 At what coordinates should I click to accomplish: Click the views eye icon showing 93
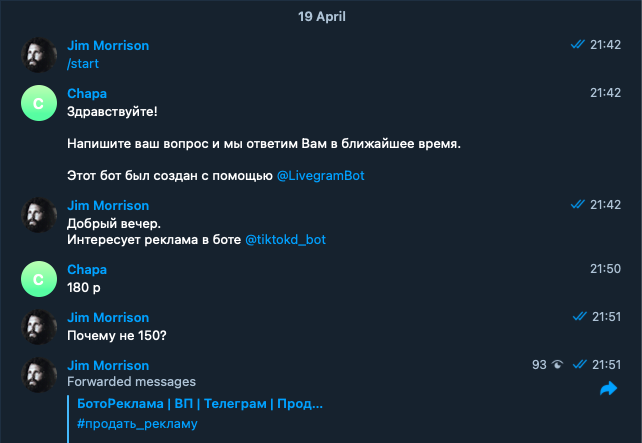click(x=558, y=366)
